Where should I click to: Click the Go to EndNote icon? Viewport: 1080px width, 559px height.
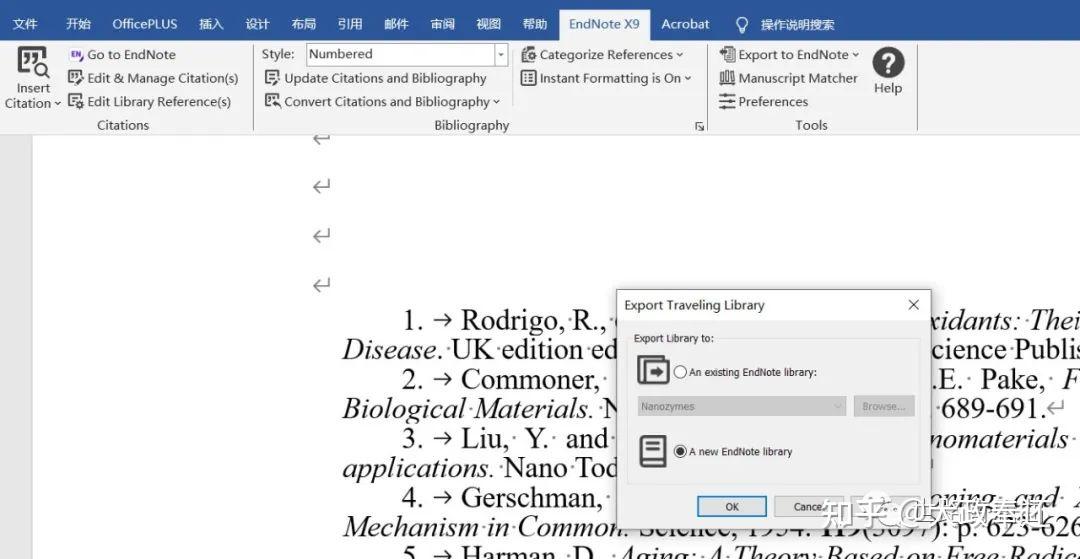point(76,55)
